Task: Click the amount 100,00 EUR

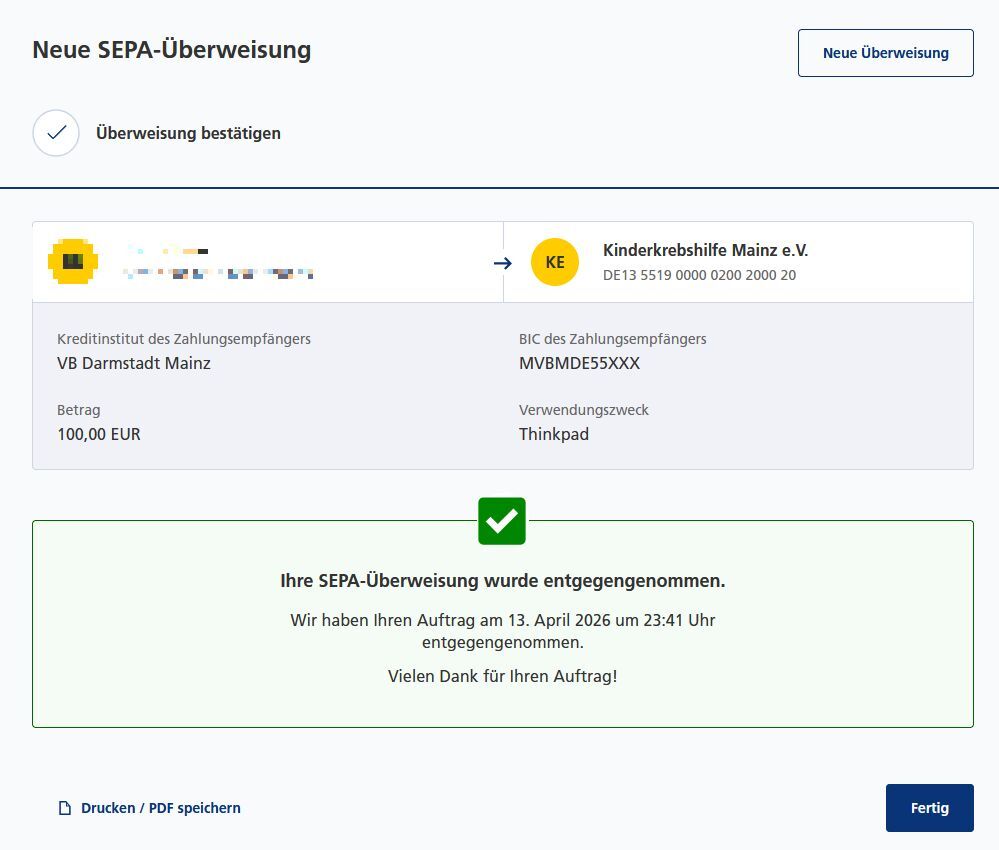Action: [x=99, y=434]
